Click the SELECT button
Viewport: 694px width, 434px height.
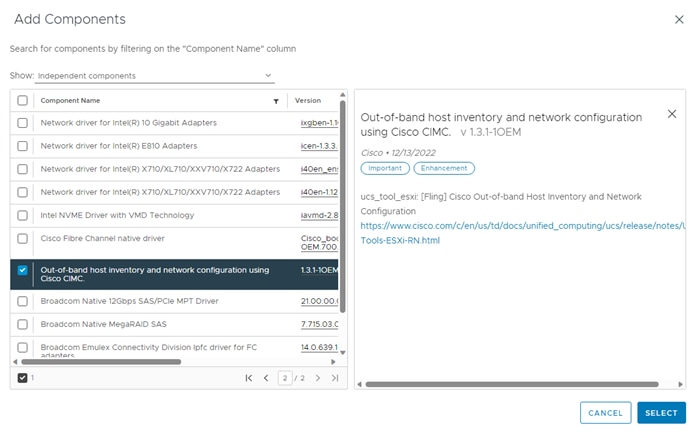(661, 413)
